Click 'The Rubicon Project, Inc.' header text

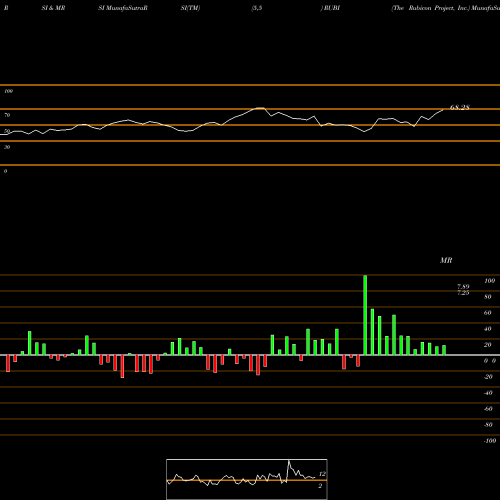pyautogui.click(x=431, y=8)
